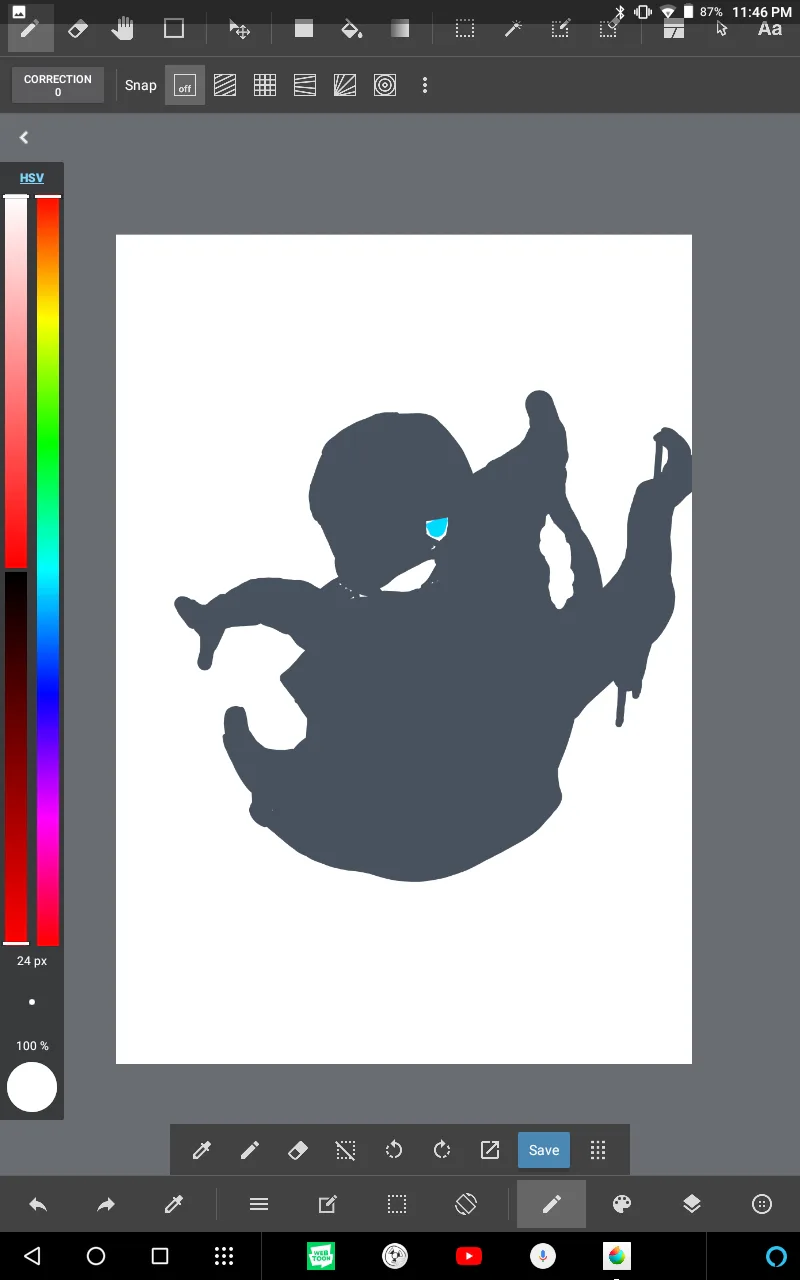Switch color mode via HSV label

point(32,178)
